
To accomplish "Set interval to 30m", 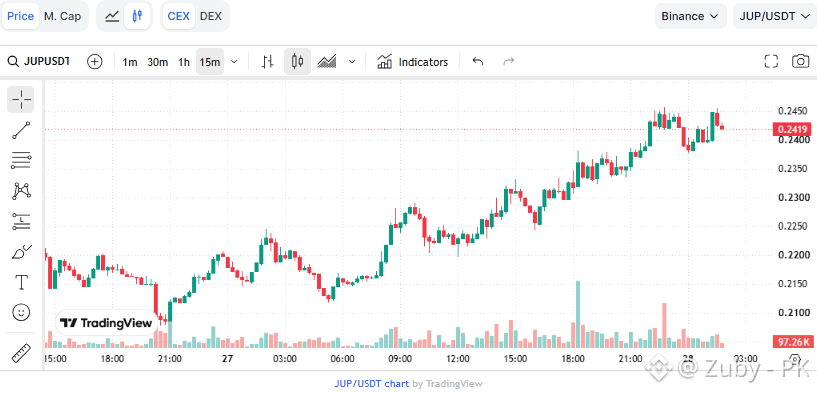I will click(x=157, y=62).
